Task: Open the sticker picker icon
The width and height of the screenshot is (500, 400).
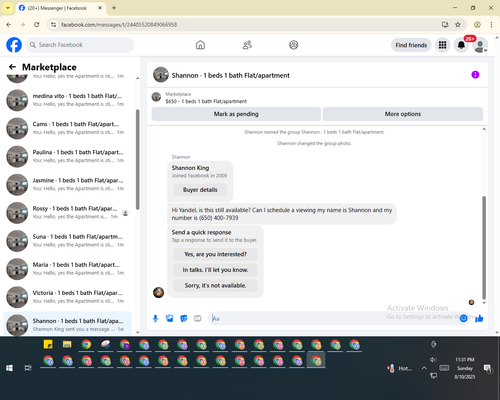Action: point(184,319)
